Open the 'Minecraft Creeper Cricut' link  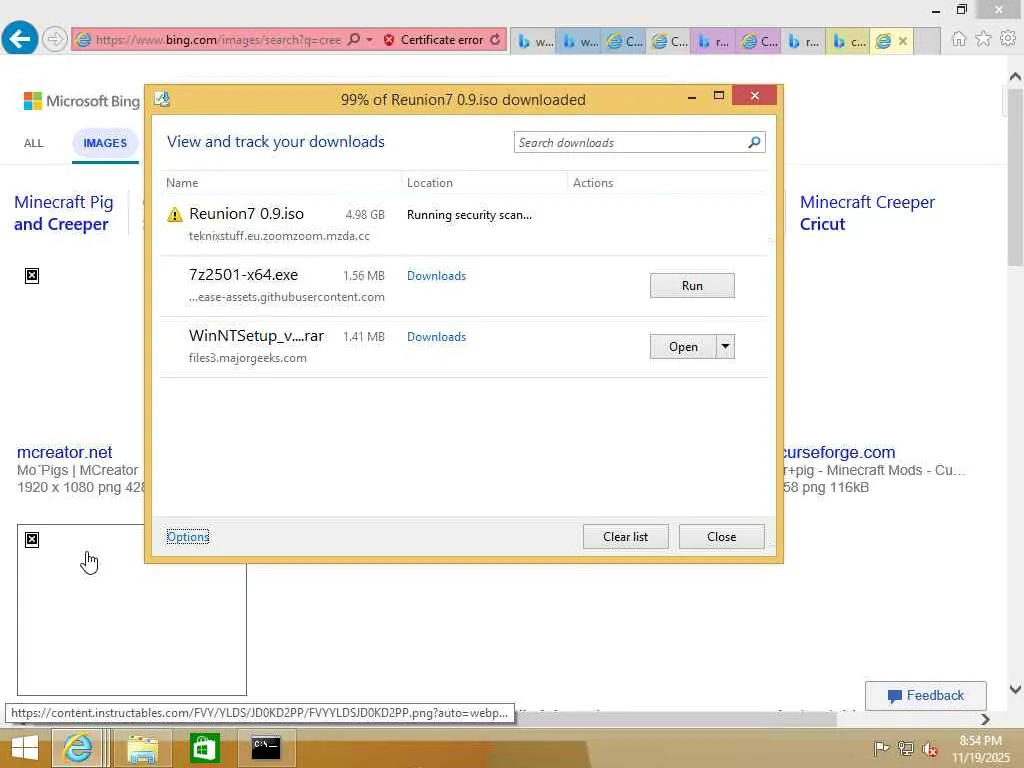(867, 213)
